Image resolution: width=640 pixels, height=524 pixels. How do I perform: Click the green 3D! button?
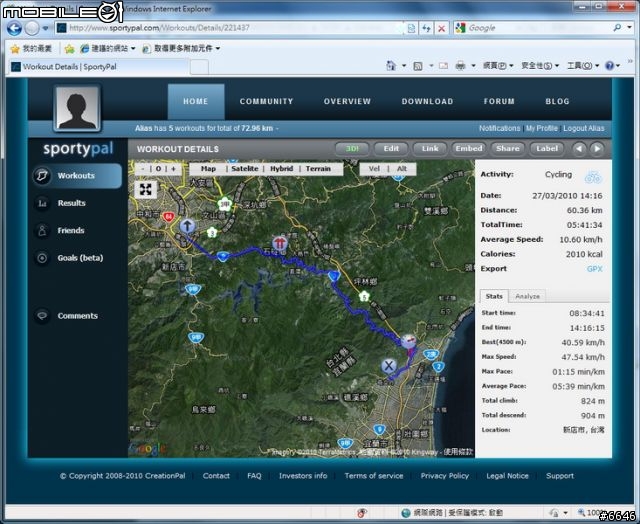(352, 149)
